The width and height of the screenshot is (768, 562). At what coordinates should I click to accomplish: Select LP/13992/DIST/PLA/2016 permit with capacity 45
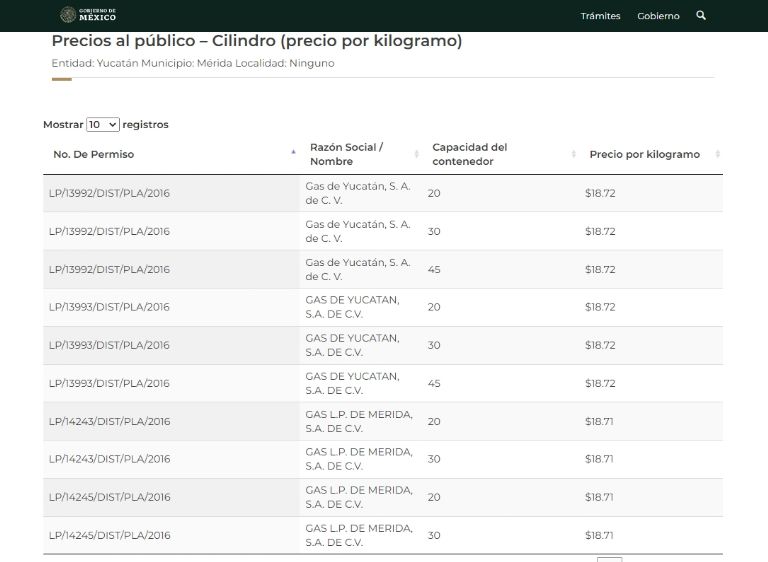(109, 269)
